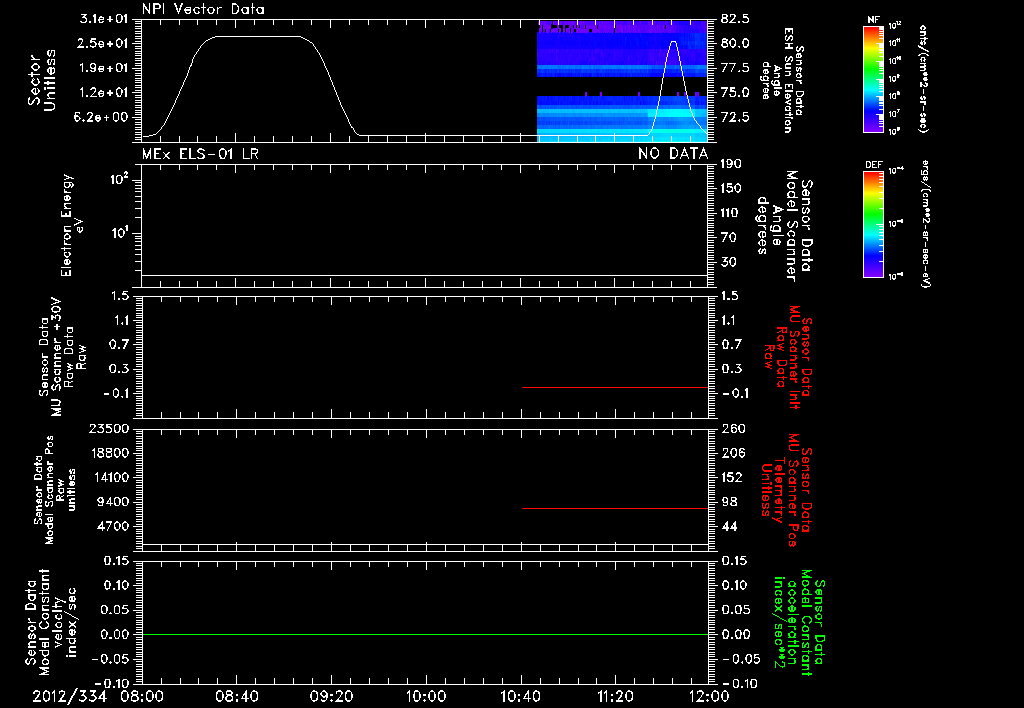Click the red line in MU Scanner +30V panel
The image size is (1024, 708).
[615, 387]
